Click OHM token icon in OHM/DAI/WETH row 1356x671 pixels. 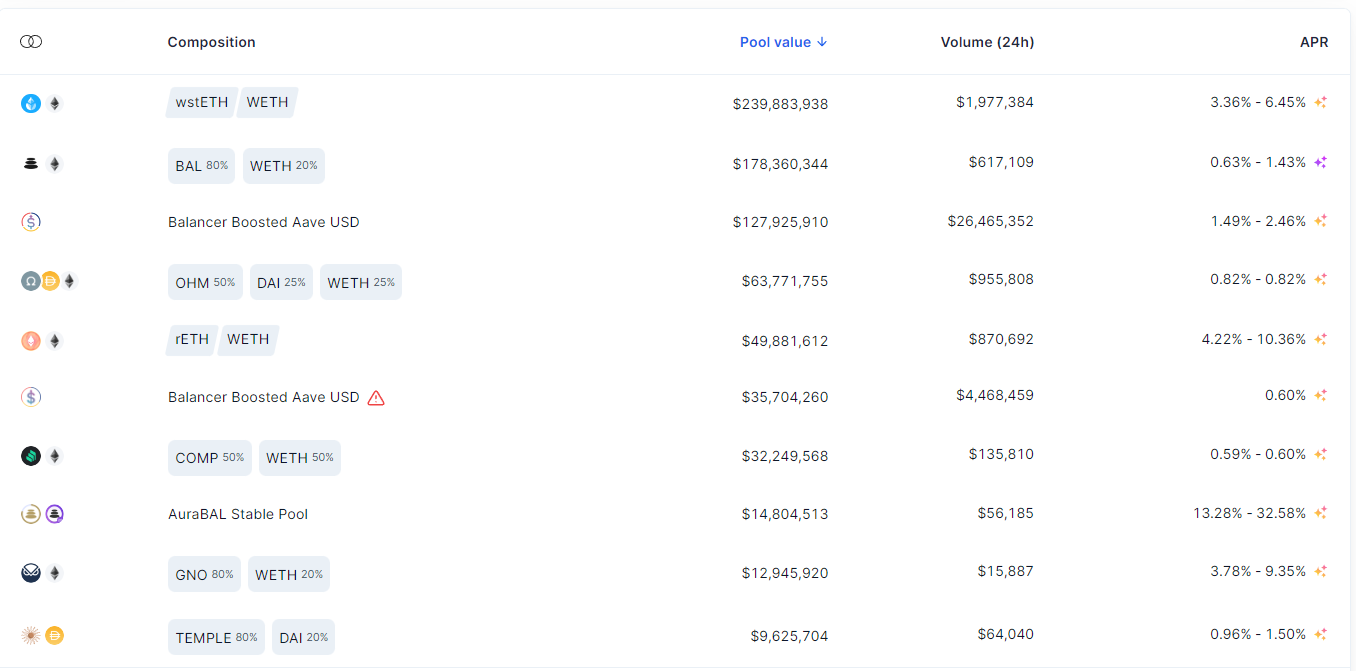[31, 281]
